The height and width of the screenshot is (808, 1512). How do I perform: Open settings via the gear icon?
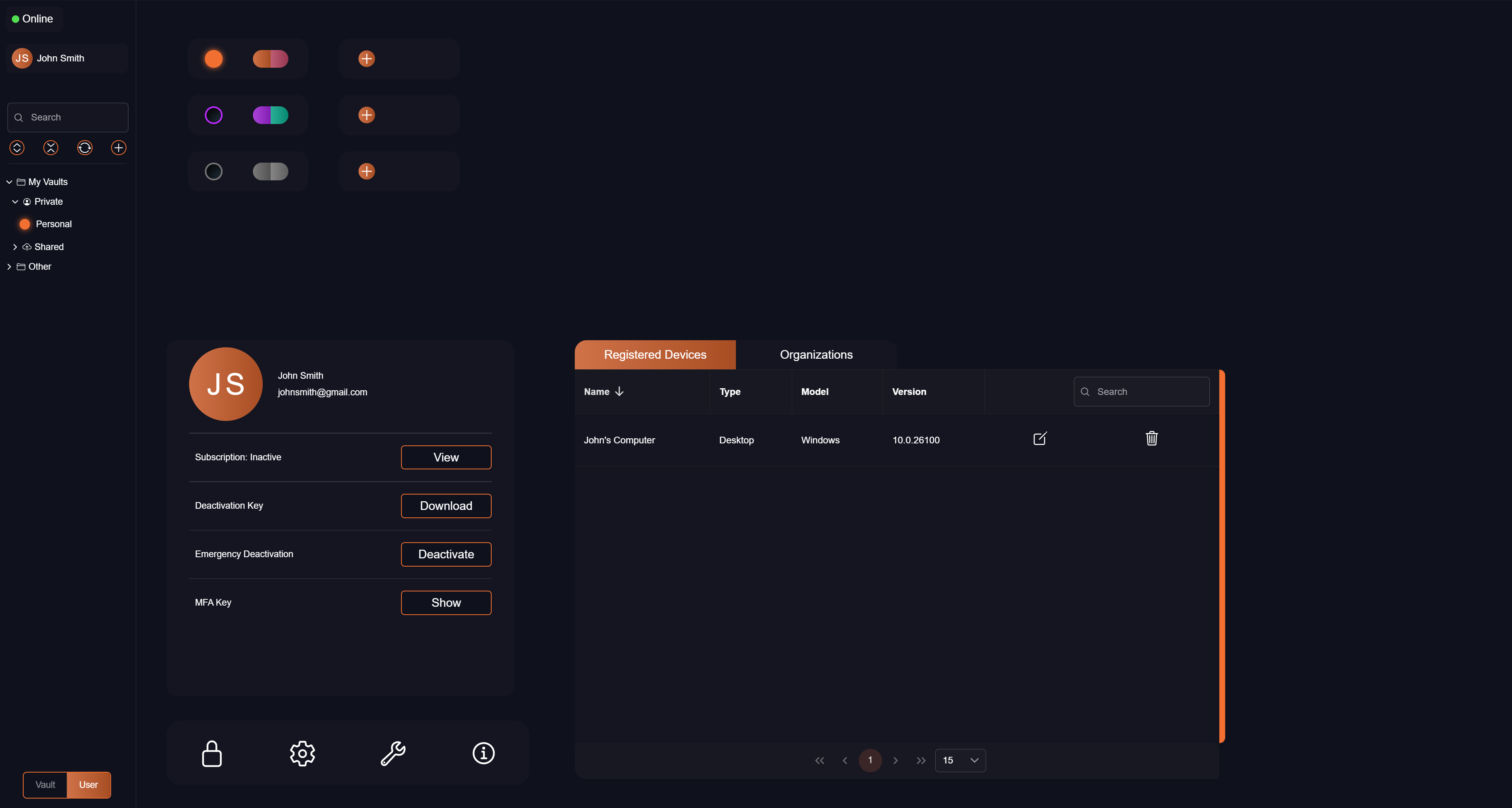point(302,753)
